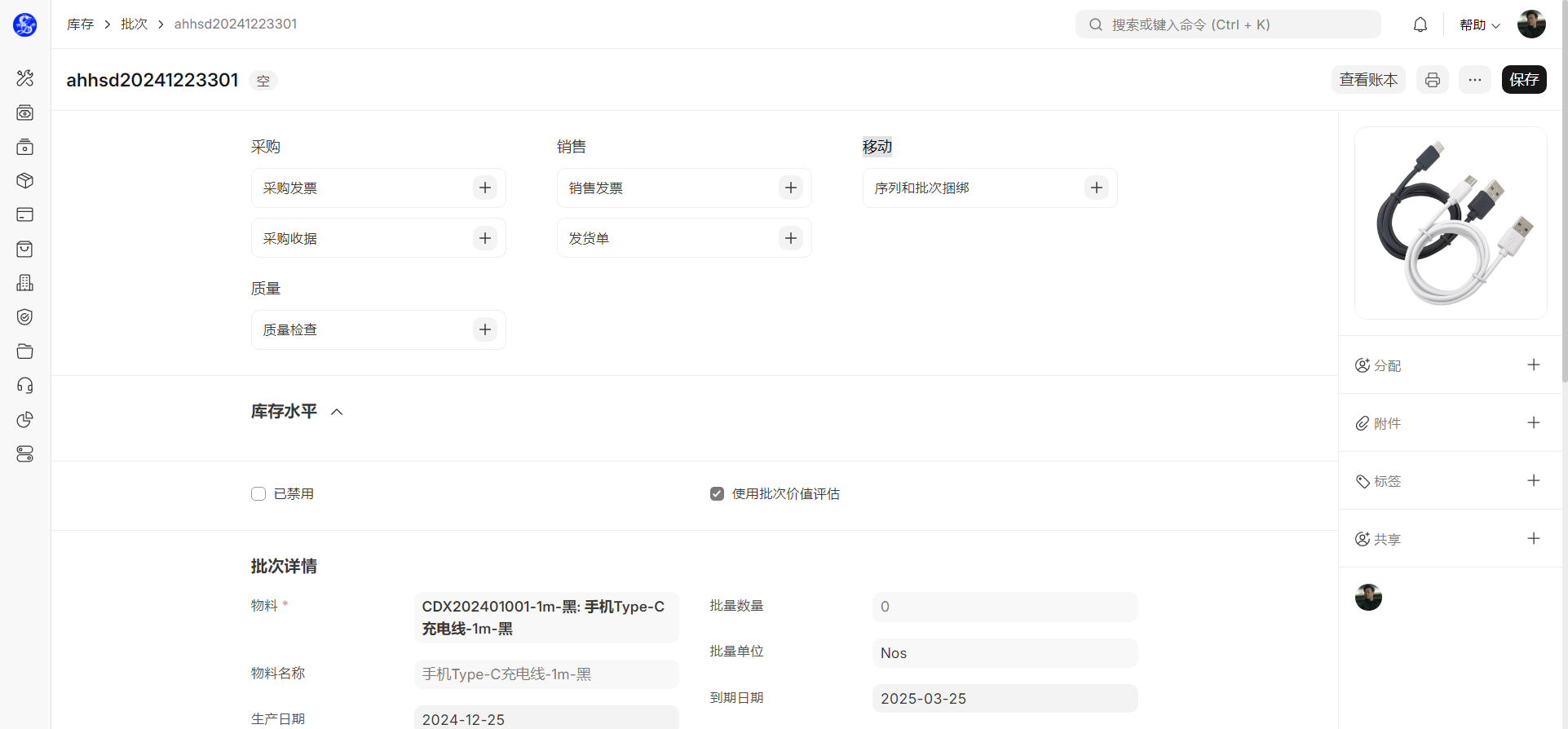The width and height of the screenshot is (1568, 729).
Task: Add a new 质量检查
Action: click(x=485, y=329)
